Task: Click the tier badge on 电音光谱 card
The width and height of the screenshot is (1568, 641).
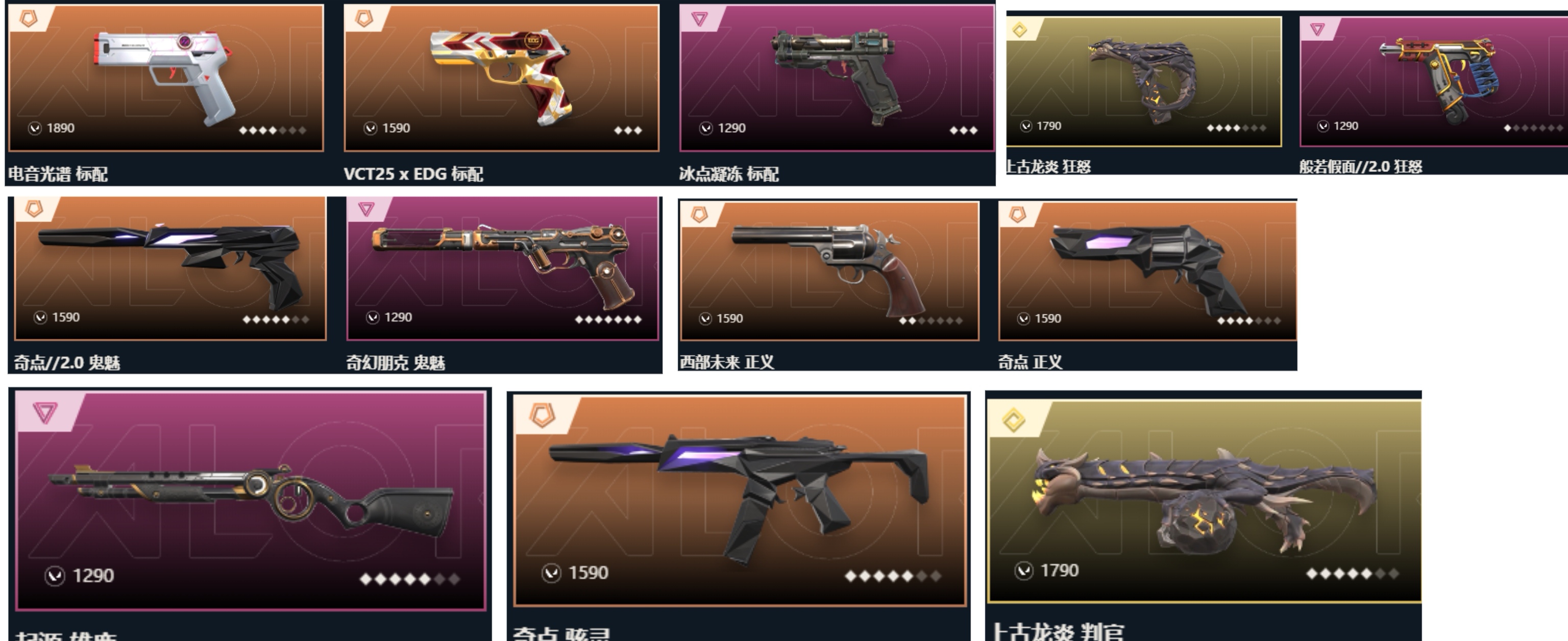Action: [29, 18]
